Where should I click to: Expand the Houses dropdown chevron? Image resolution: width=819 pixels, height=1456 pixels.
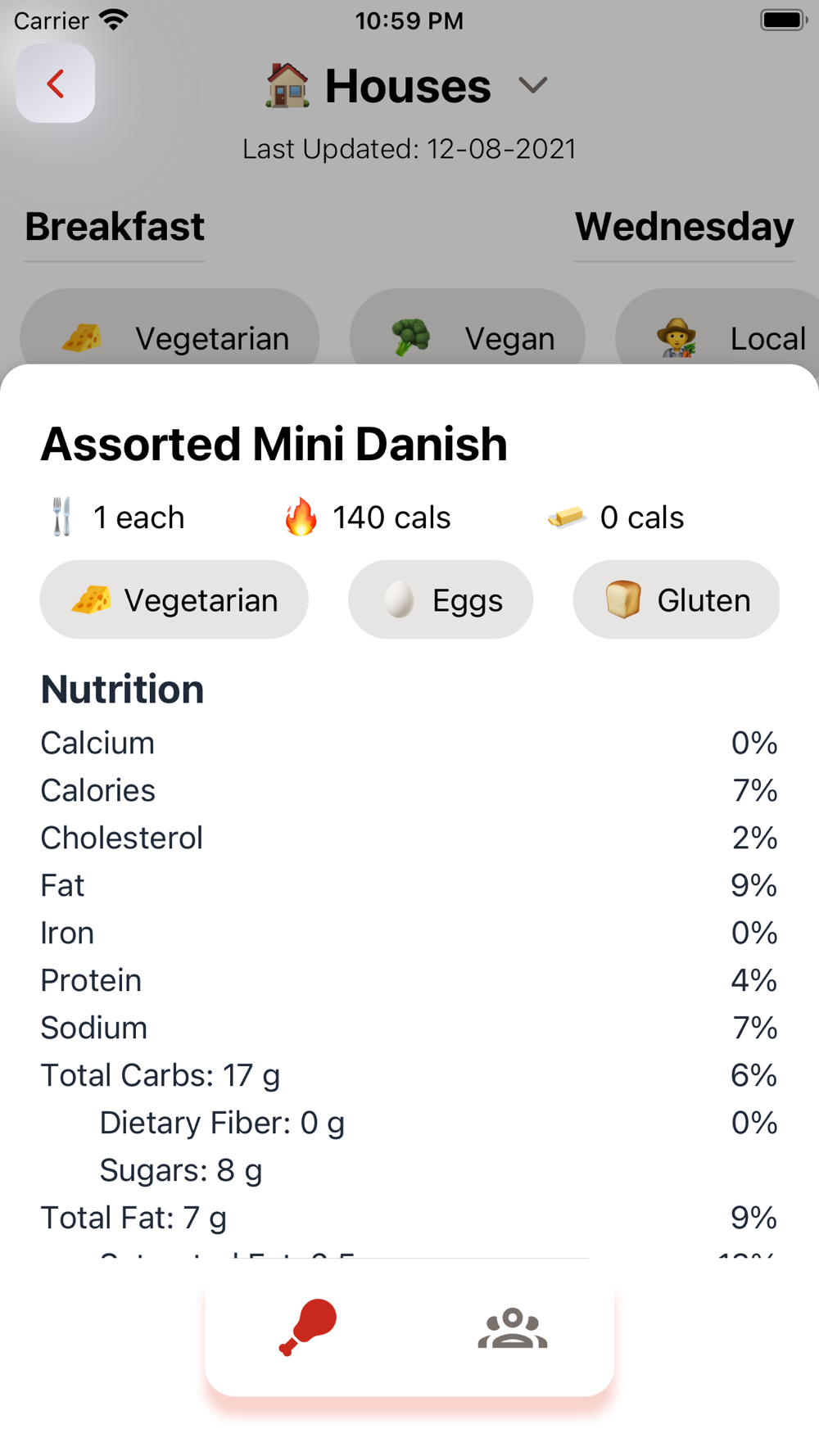point(533,85)
